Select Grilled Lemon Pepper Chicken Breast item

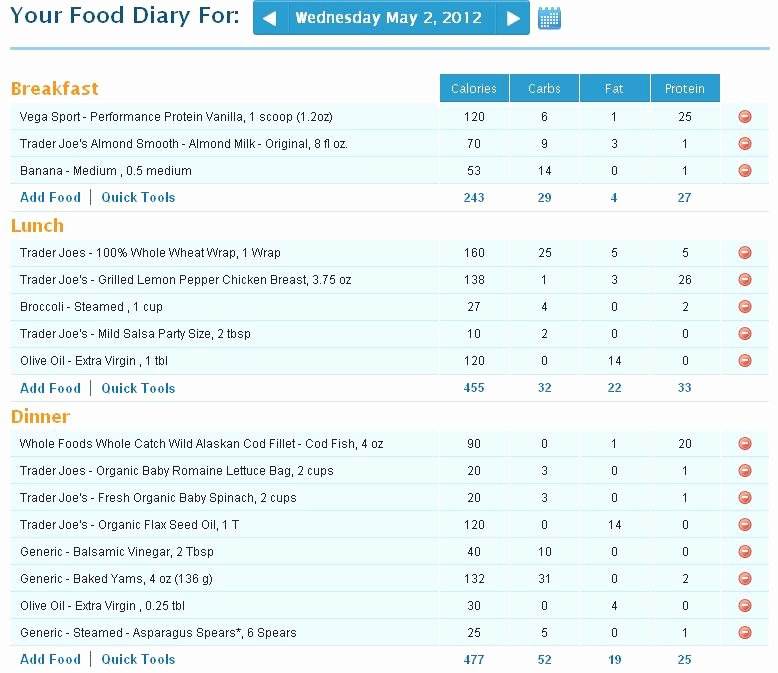186,280
